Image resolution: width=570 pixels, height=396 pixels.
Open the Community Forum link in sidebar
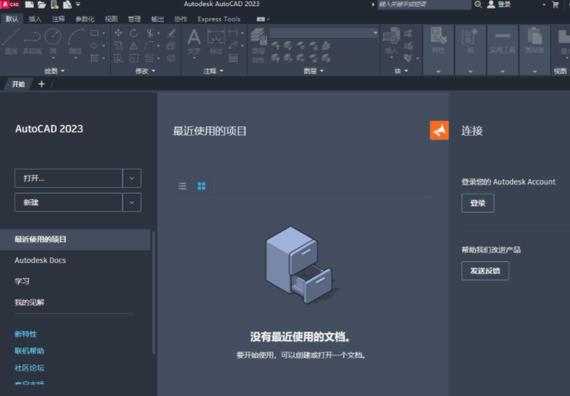[x=29, y=368]
